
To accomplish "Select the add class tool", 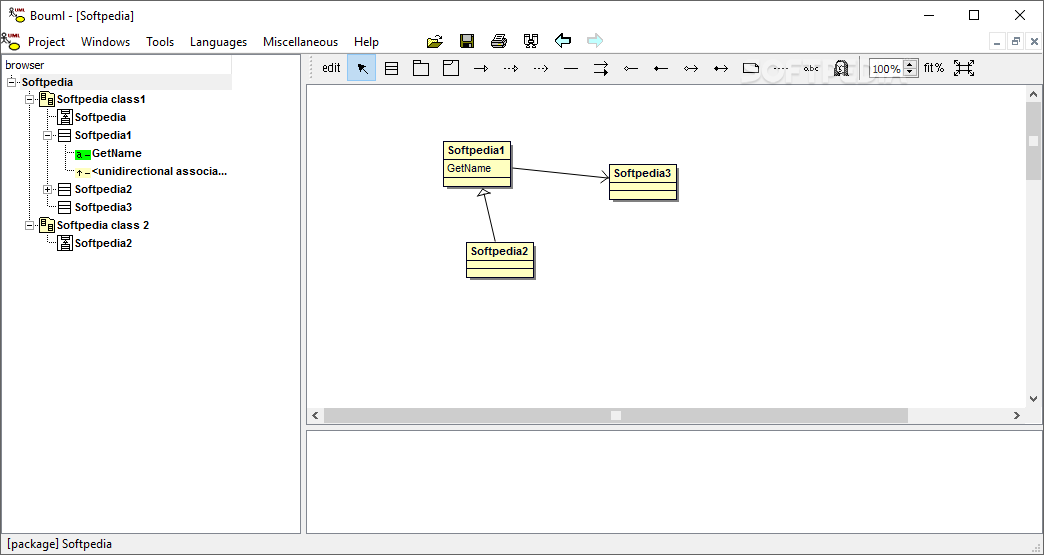I will click(392, 68).
